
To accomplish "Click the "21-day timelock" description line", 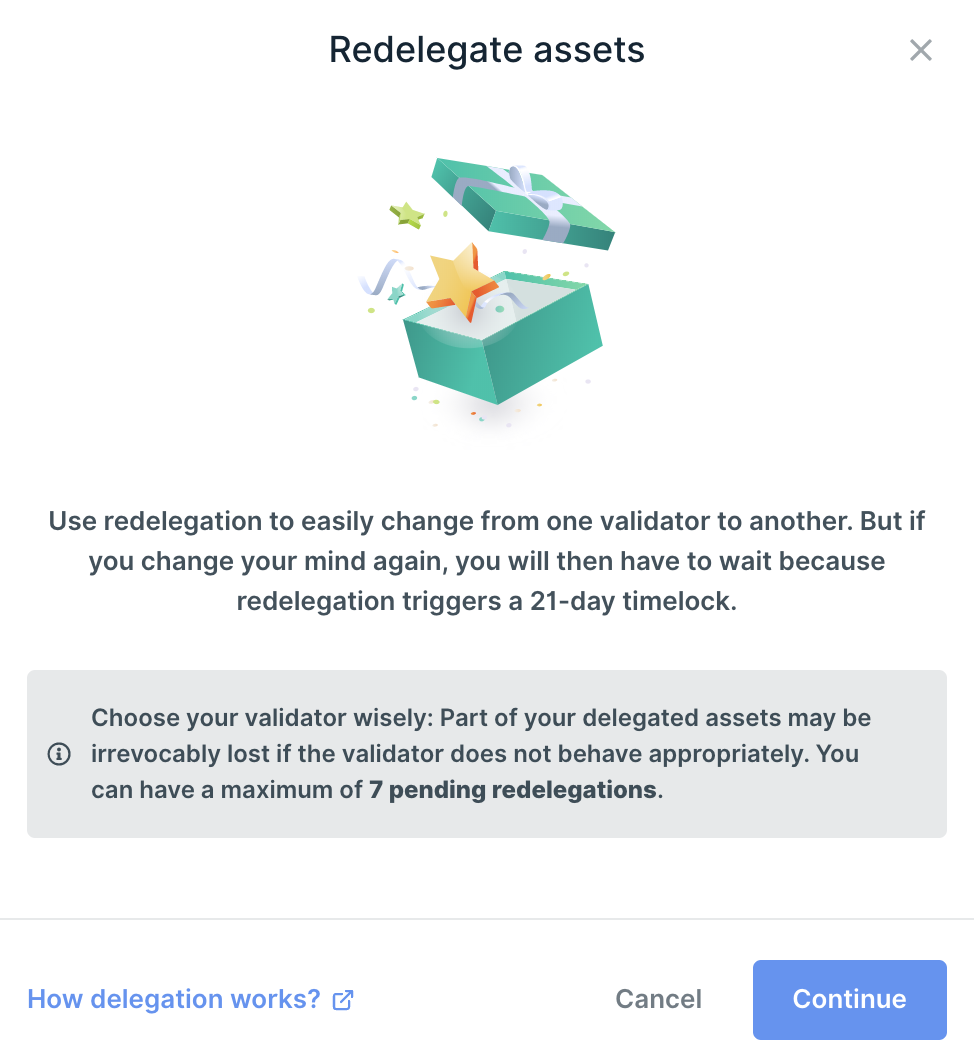I will [x=487, y=602].
